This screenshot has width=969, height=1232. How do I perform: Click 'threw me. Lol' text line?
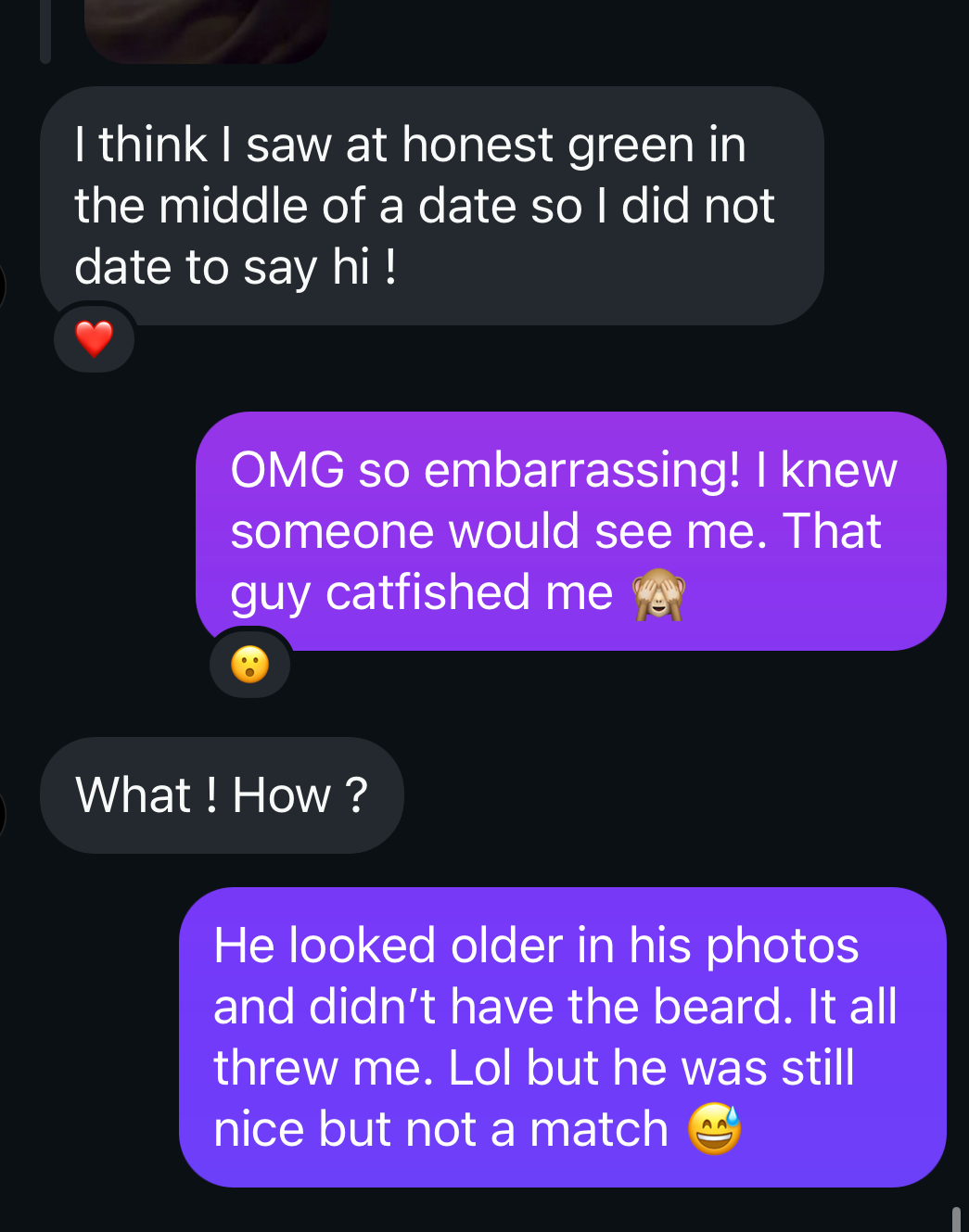click(x=363, y=1068)
